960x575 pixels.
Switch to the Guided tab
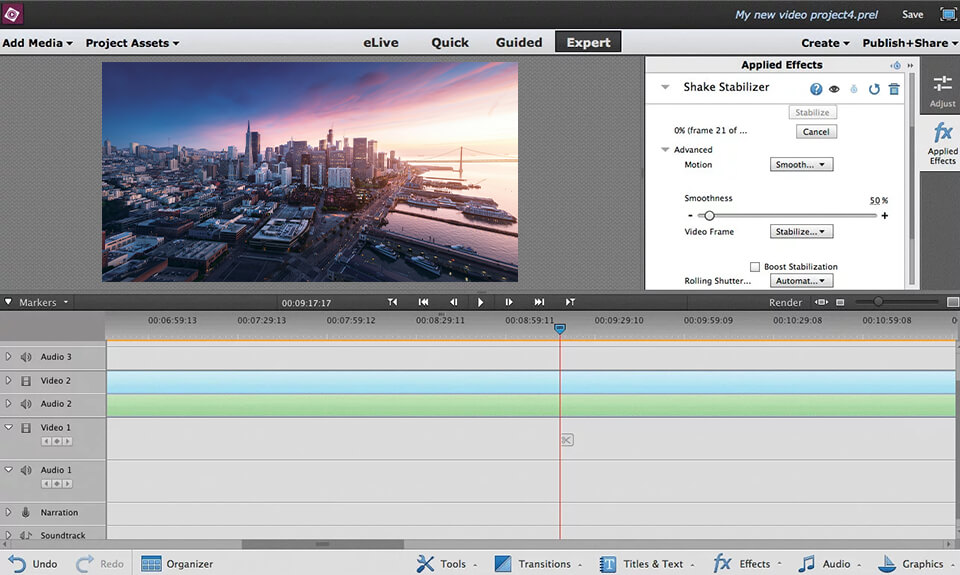(519, 43)
